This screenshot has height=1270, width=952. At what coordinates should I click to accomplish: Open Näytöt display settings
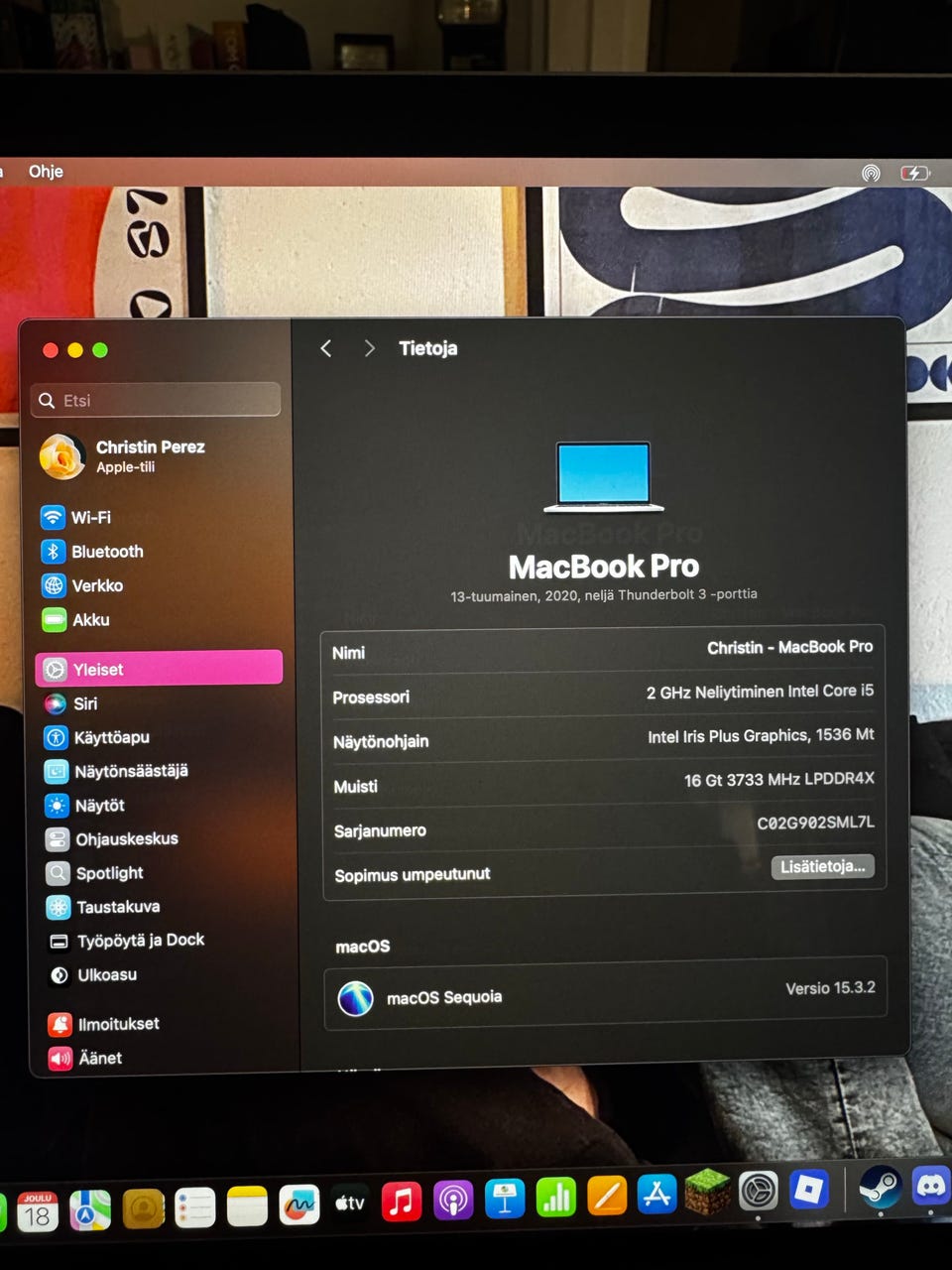click(x=84, y=805)
